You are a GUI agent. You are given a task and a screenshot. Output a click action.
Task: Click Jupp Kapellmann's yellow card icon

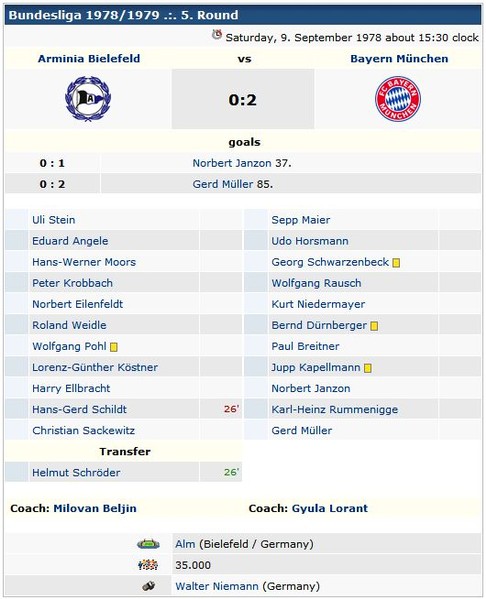pyautogui.click(x=368, y=368)
